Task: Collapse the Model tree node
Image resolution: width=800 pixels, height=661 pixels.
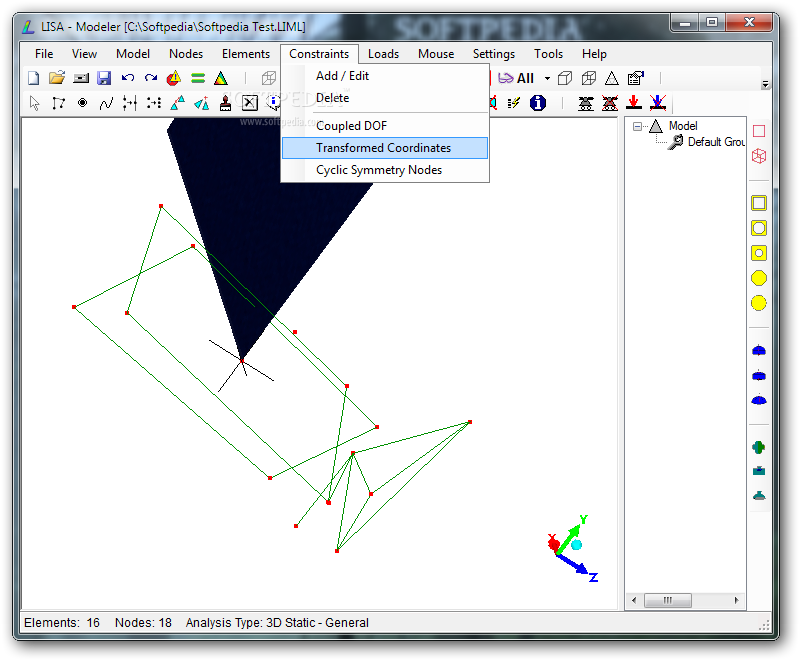Action: click(x=637, y=126)
